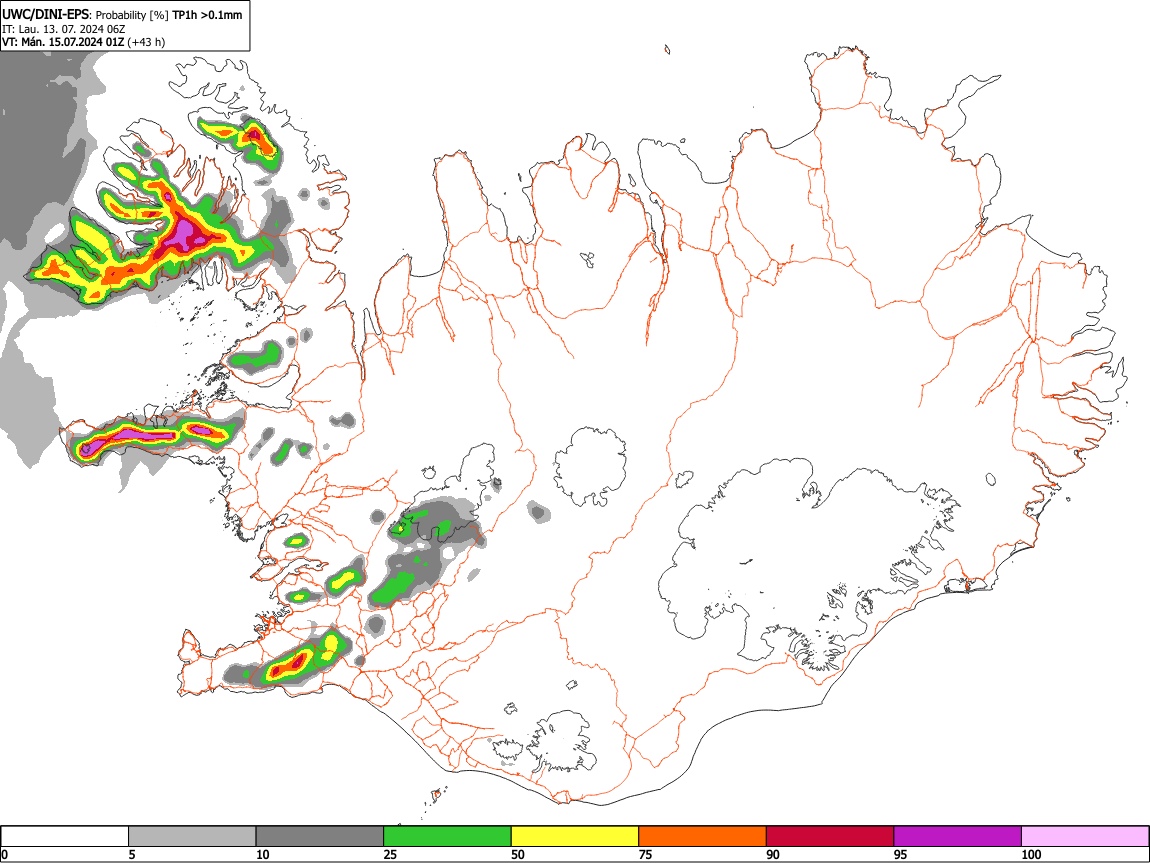Click the white 0–5% legend swatch
1150x863 pixels.
coord(65,836)
